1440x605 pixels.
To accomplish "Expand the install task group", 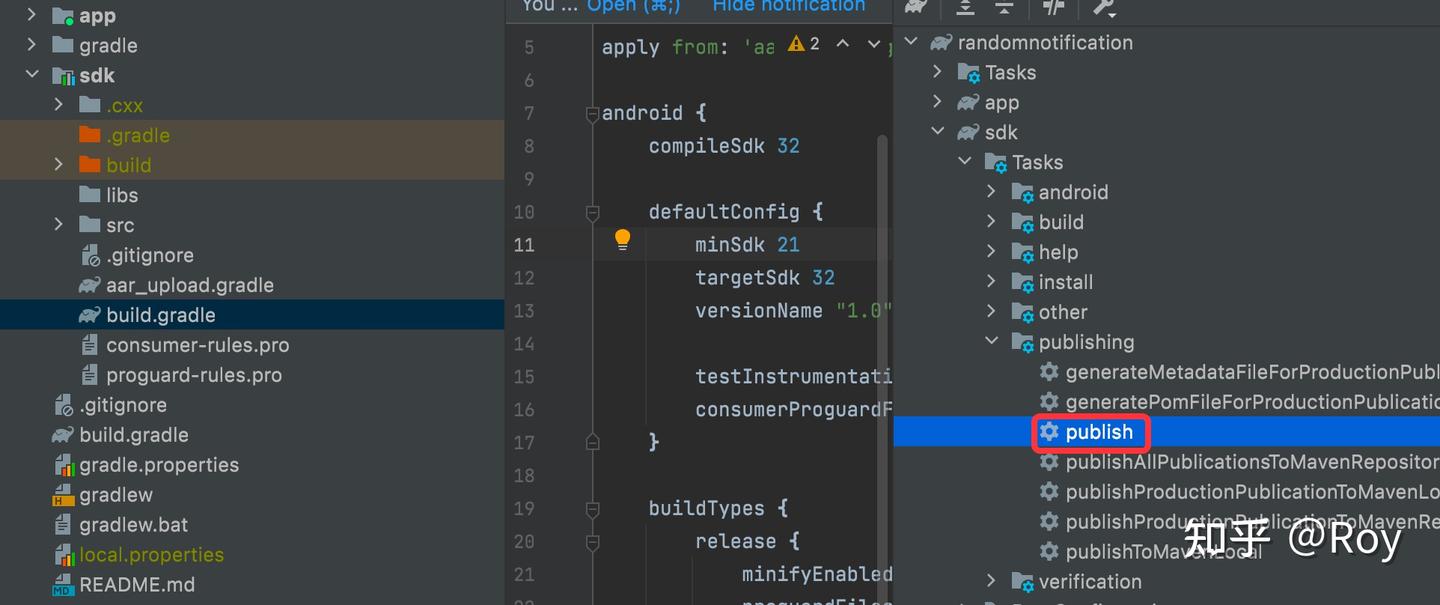I will [x=991, y=281].
